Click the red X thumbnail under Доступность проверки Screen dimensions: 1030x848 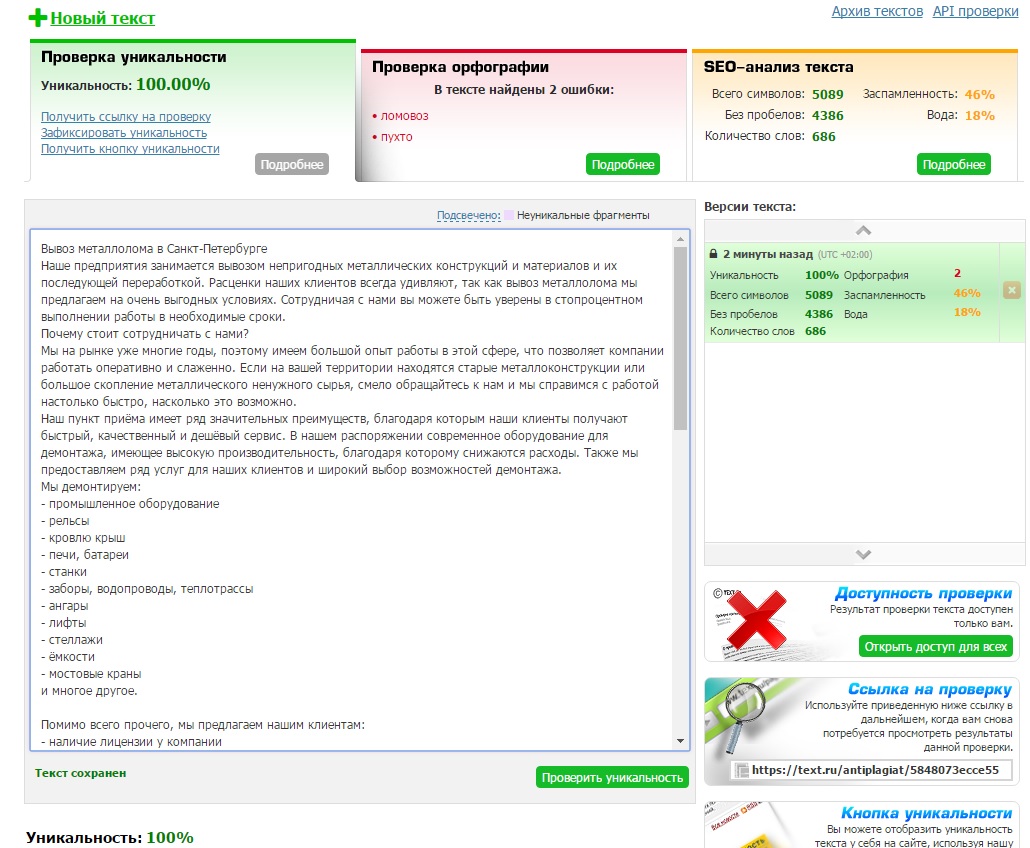pyautogui.click(x=756, y=621)
